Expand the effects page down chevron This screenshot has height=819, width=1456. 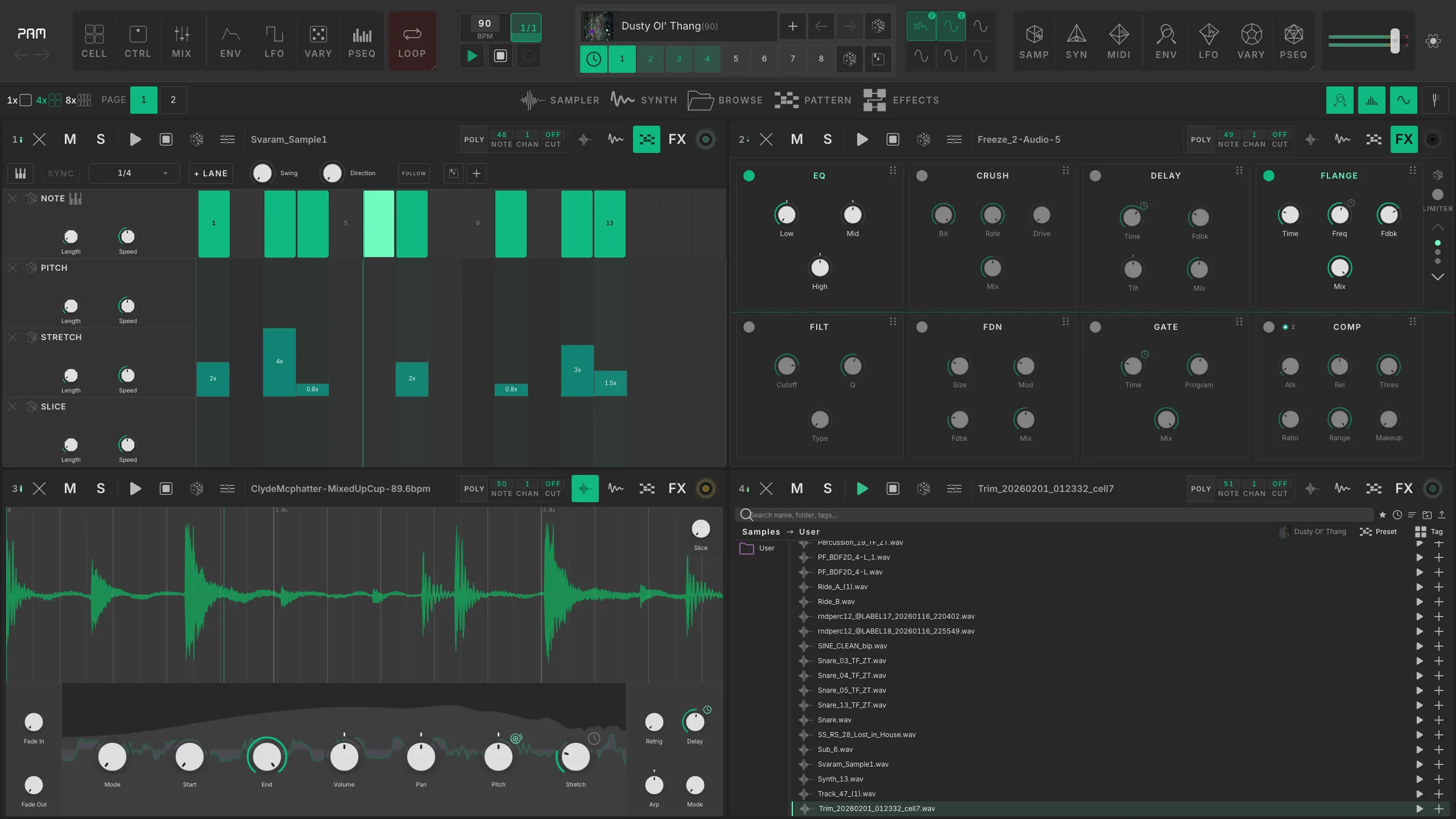(x=1438, y=277)
